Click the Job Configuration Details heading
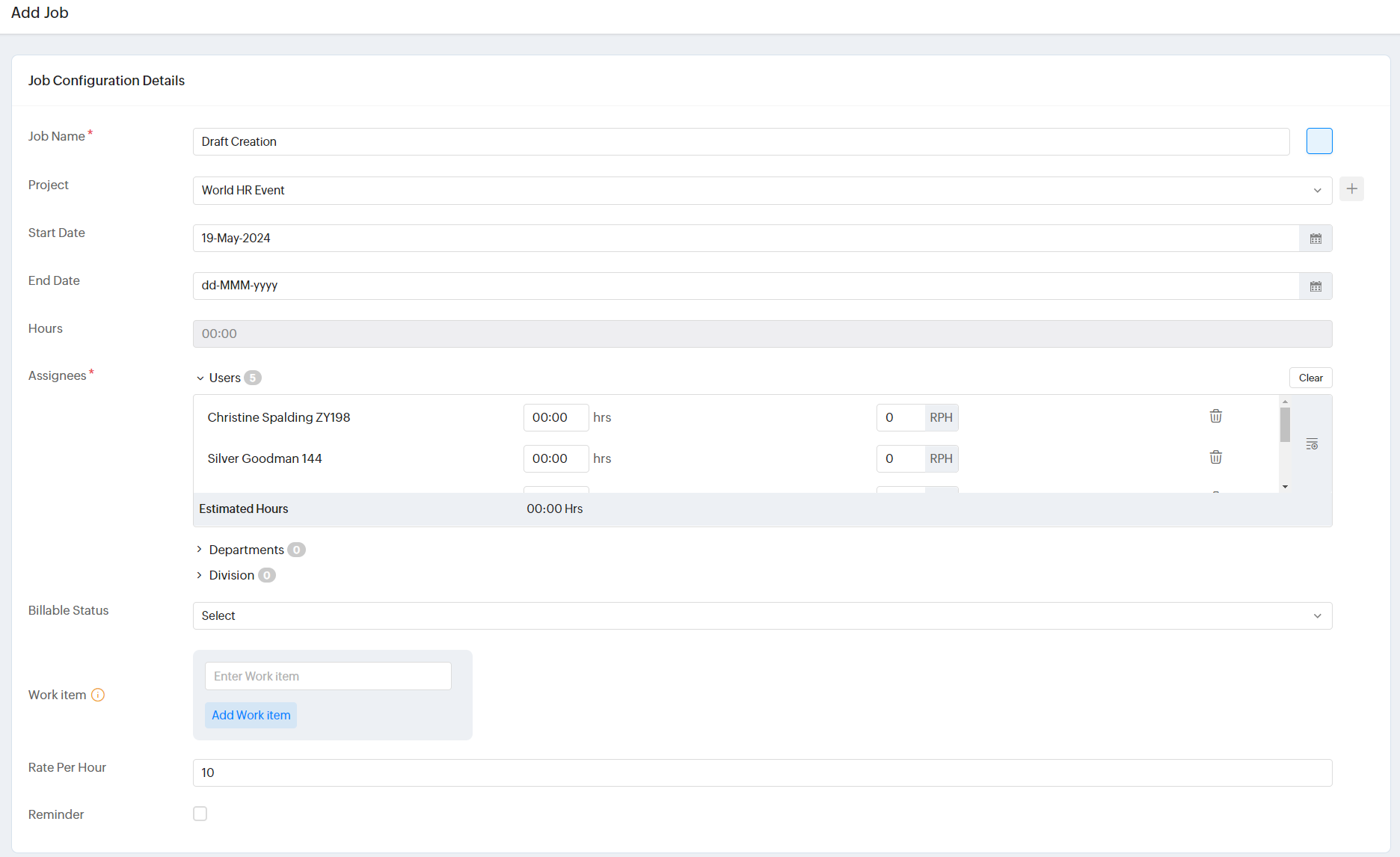Image resolution: width=1400 pixels, height=857 pixels. (106, 81)
